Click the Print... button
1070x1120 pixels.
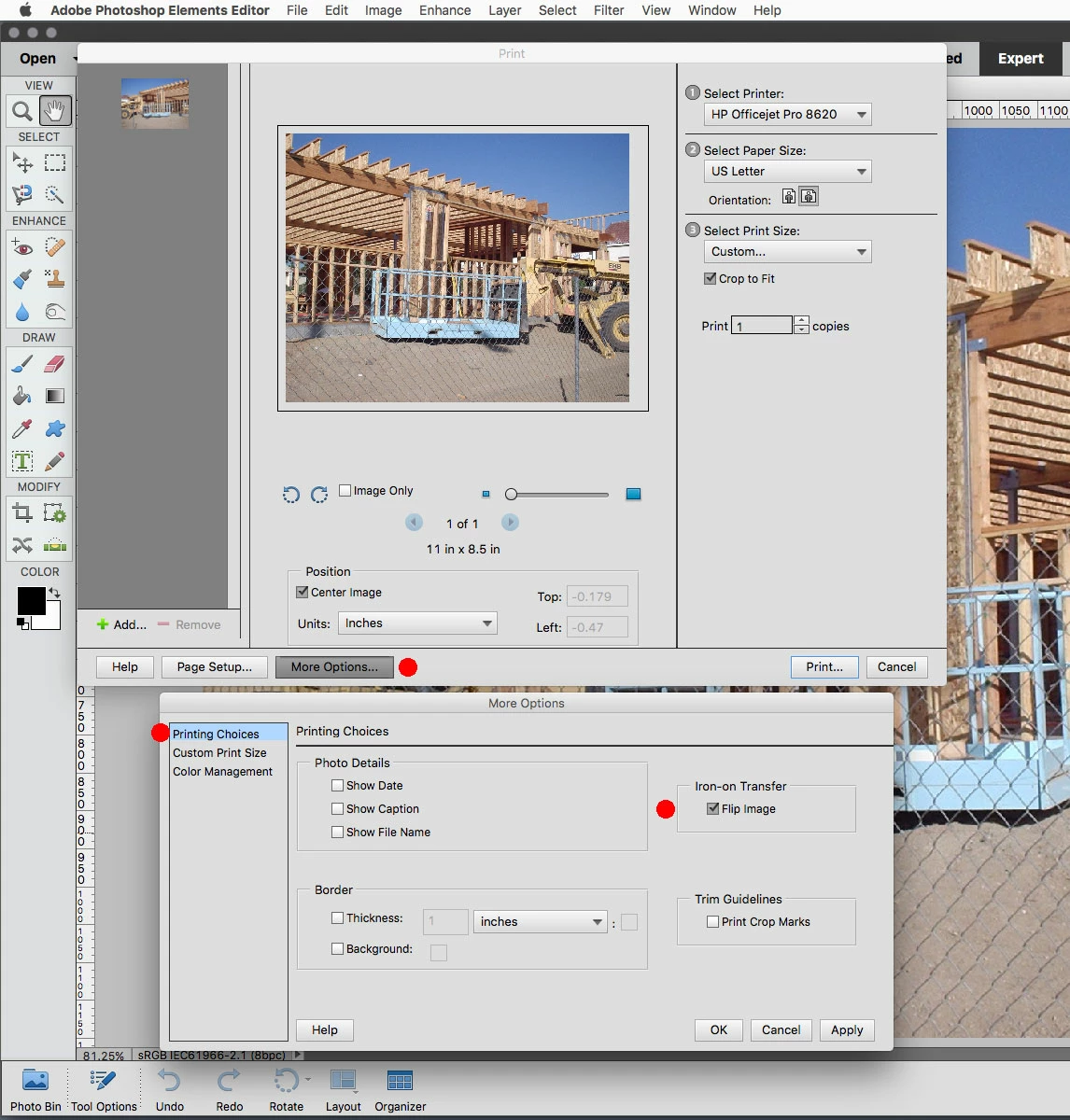824,666
